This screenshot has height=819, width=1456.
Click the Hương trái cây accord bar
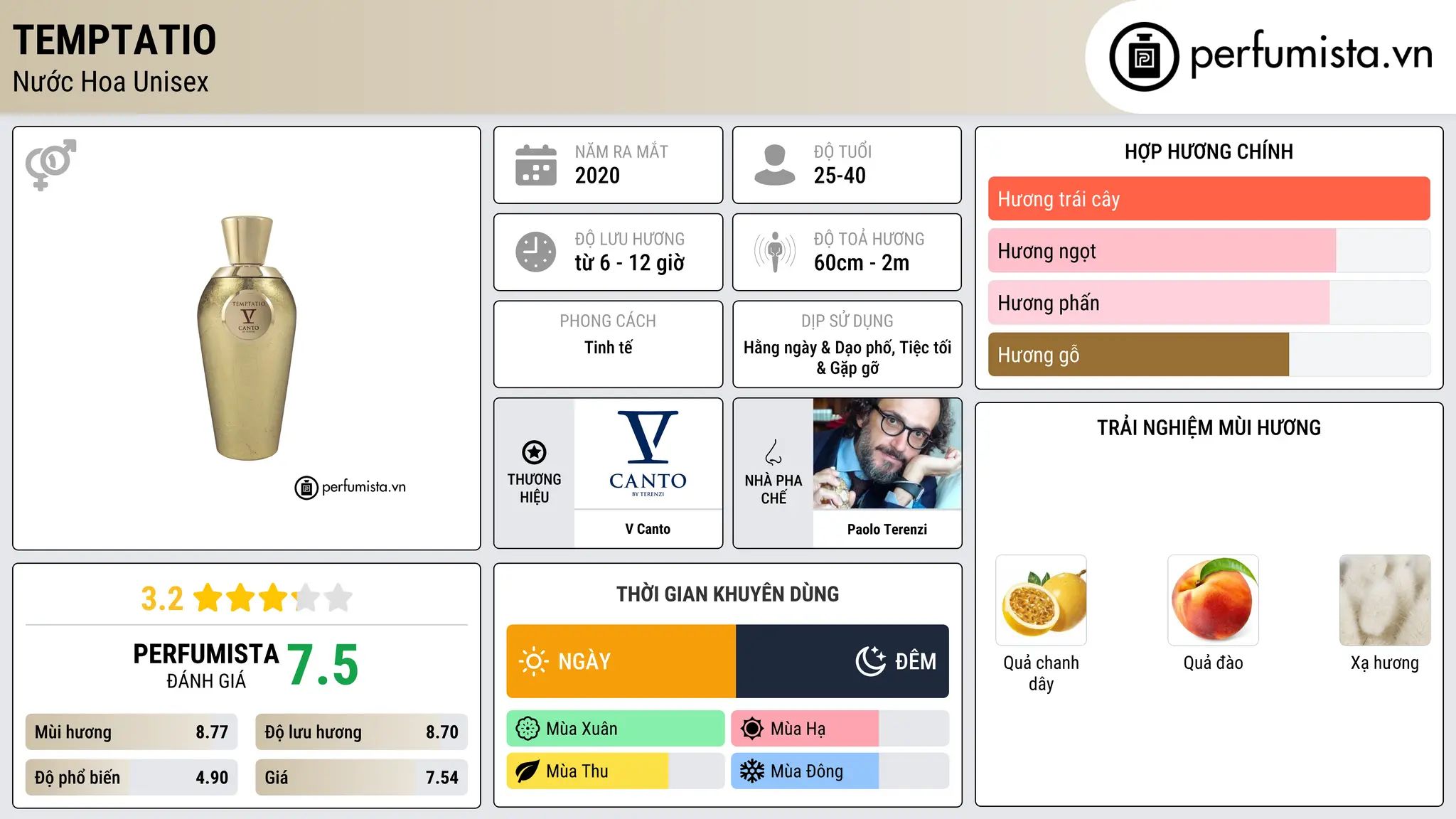1209,199
